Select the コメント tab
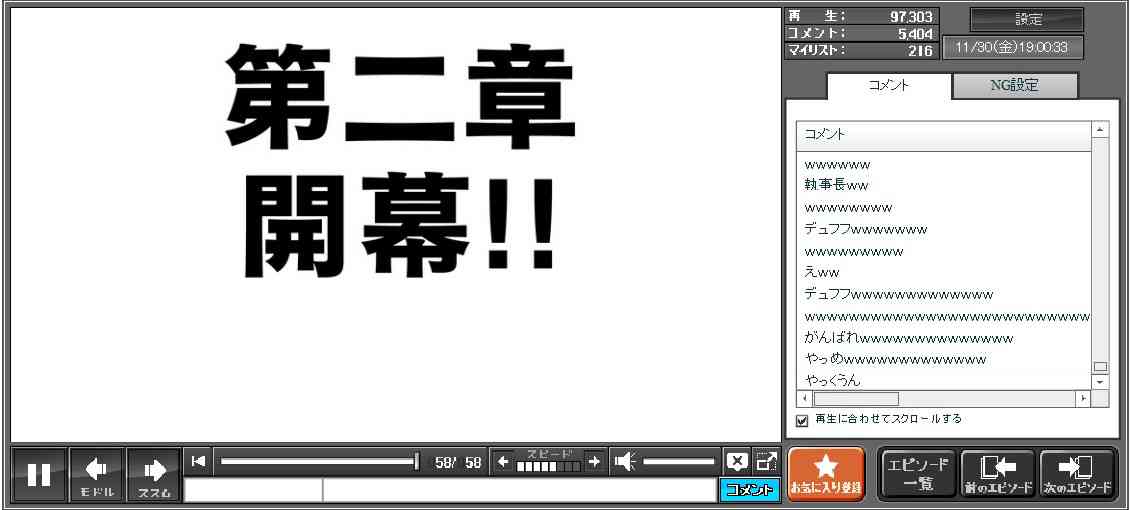Image resolution: width=1131 pixels, height=510 pixels. 888,86
